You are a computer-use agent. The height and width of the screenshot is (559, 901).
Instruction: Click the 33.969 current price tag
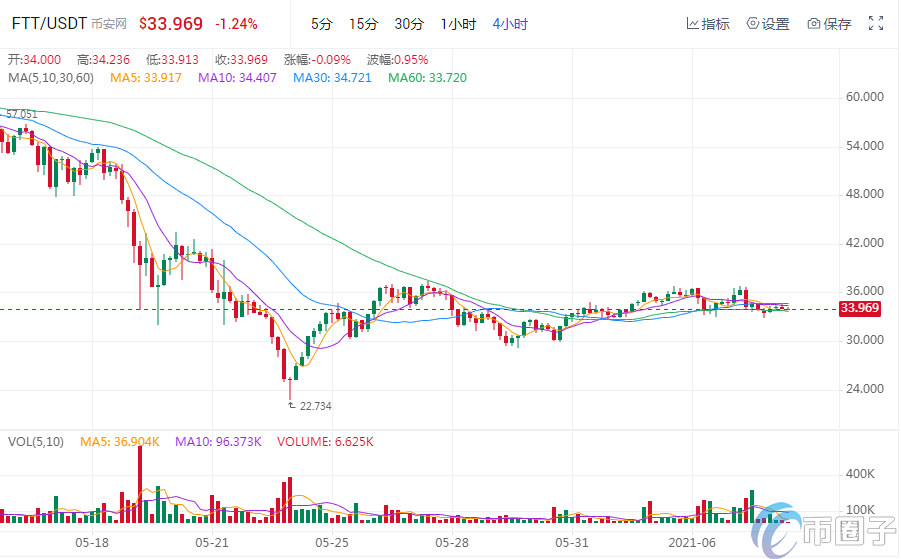(x=860, y=308)
